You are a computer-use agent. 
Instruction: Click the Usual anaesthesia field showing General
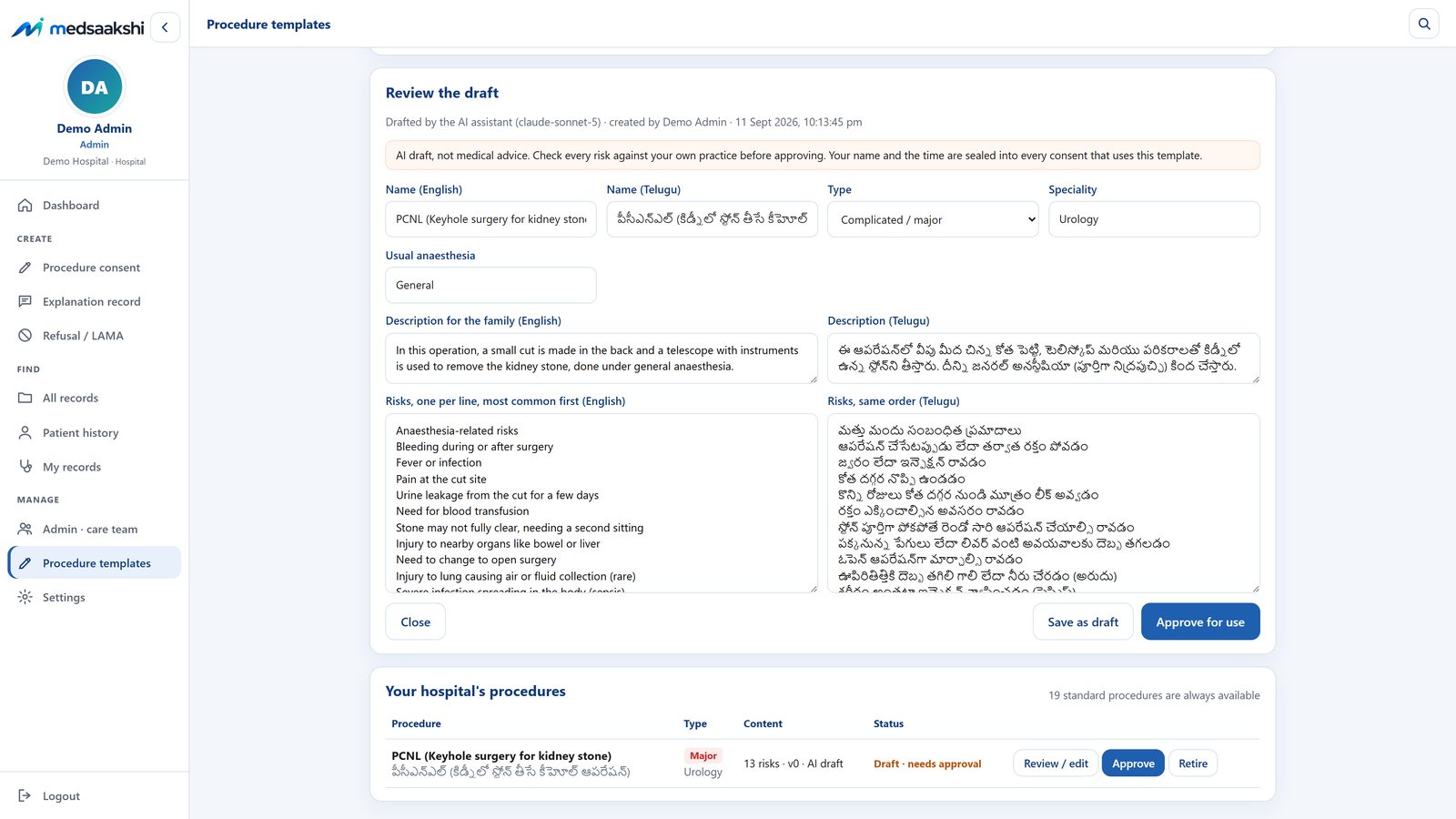pyautogui.click(x=491, y=285)
